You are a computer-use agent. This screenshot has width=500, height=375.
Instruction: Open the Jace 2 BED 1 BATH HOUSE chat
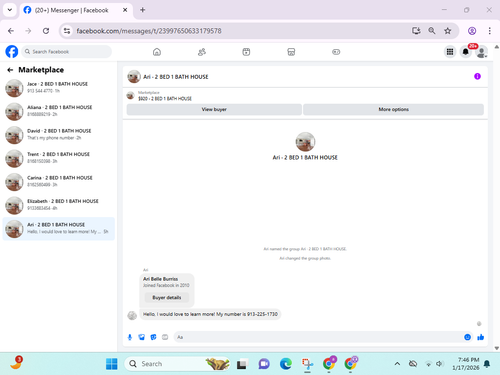click(x=59, y=88)
